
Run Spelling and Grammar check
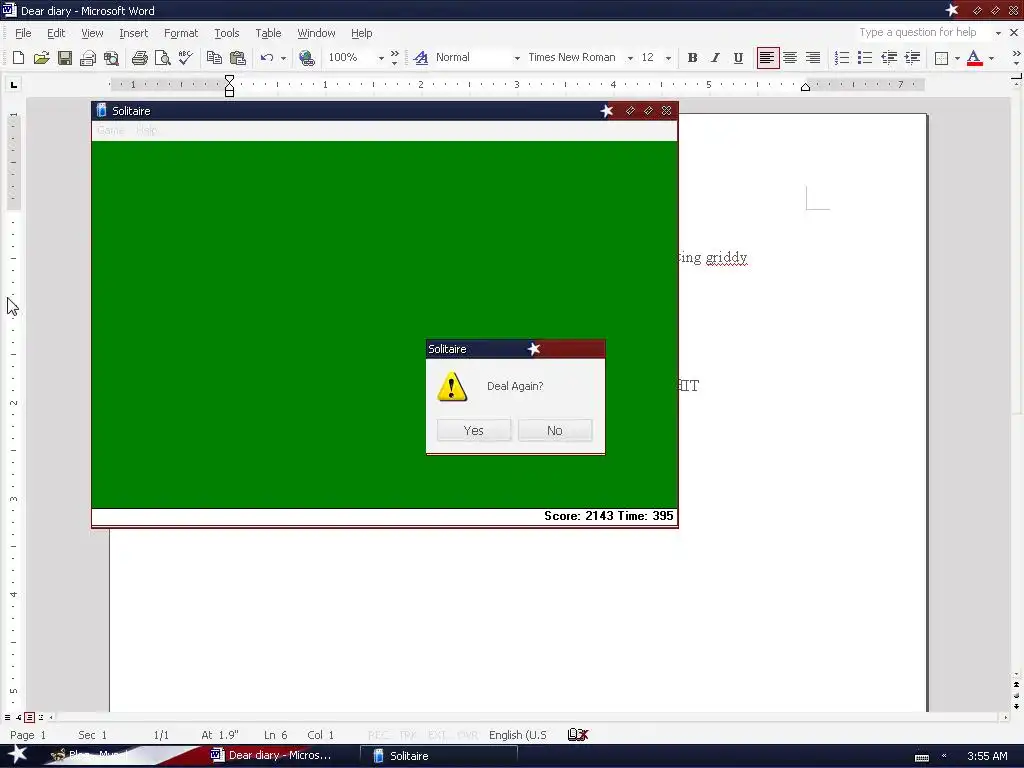(x=185, y=58)
